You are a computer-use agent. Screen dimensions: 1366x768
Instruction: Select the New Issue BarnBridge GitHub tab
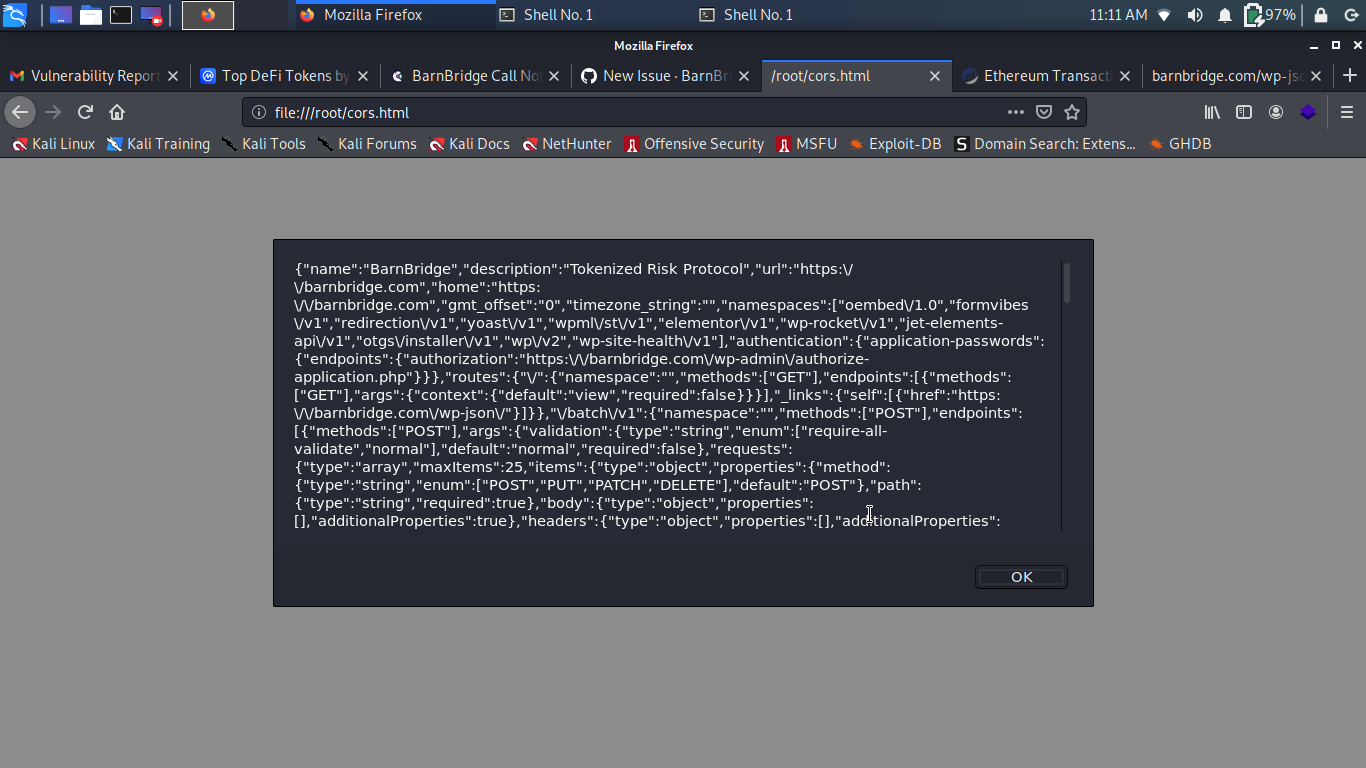pos(664,76)
